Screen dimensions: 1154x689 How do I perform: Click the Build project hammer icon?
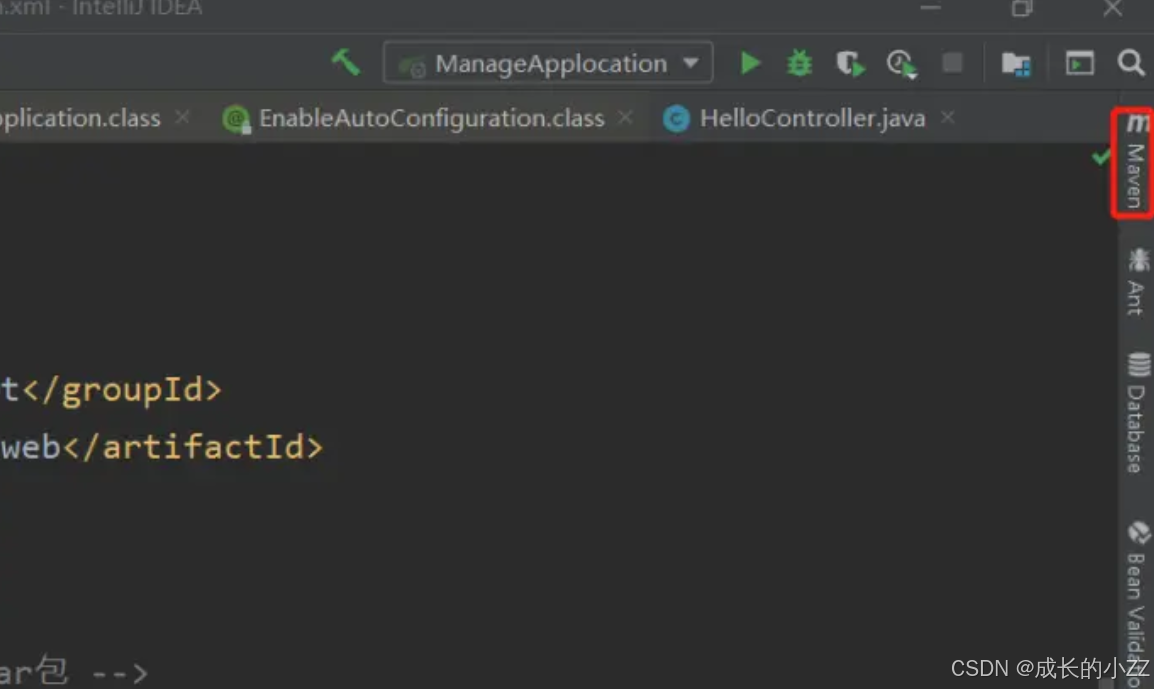point(345,63)
